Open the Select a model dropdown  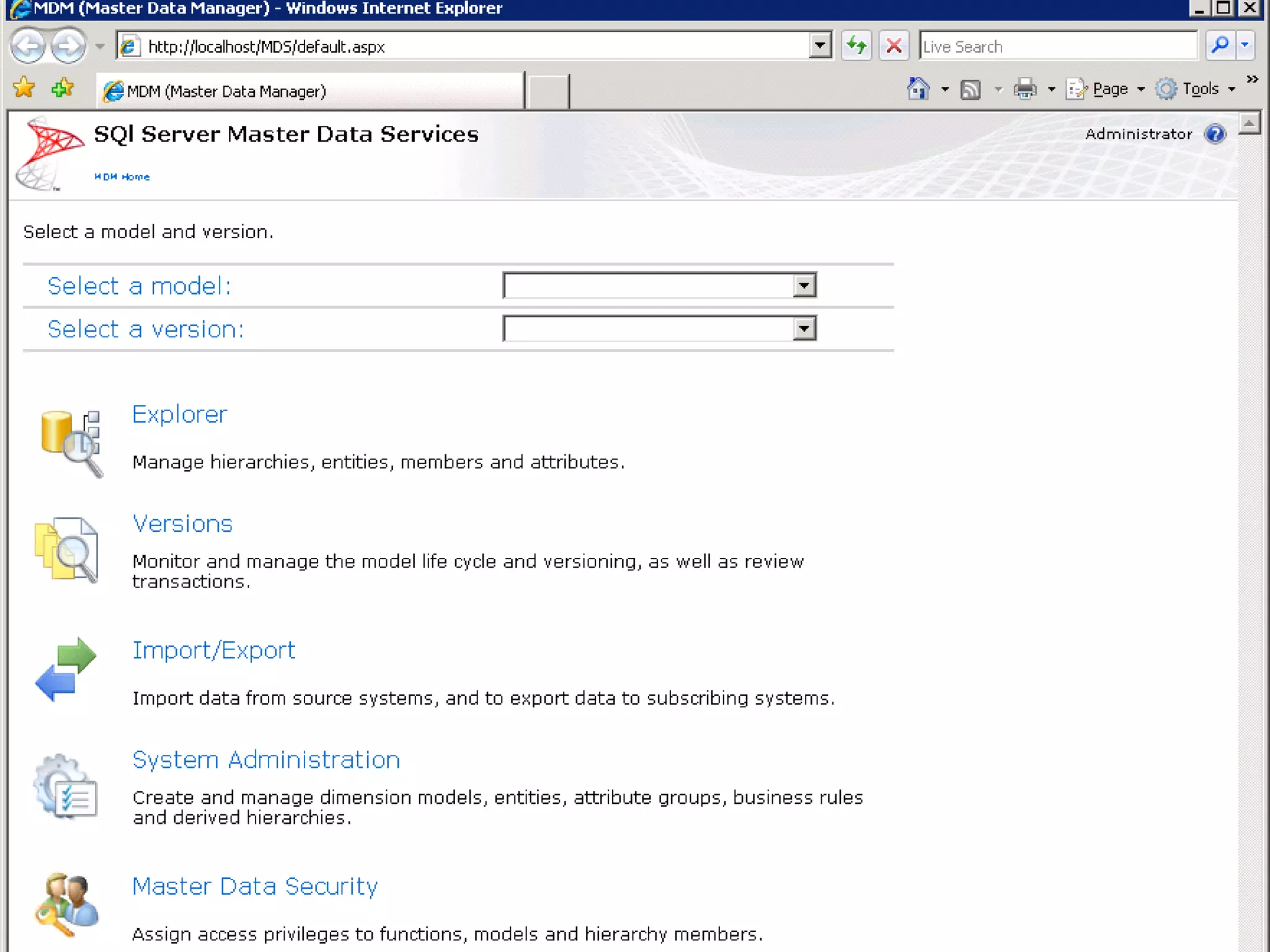click(x=660, y=285)
